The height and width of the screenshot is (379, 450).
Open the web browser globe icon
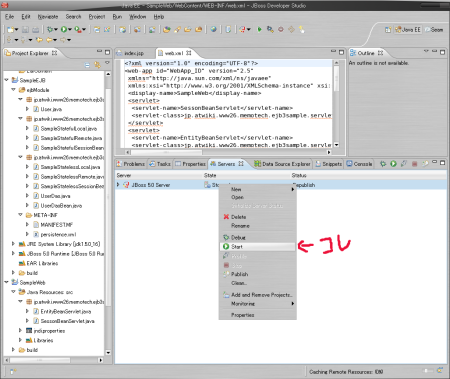pos(213,30)
